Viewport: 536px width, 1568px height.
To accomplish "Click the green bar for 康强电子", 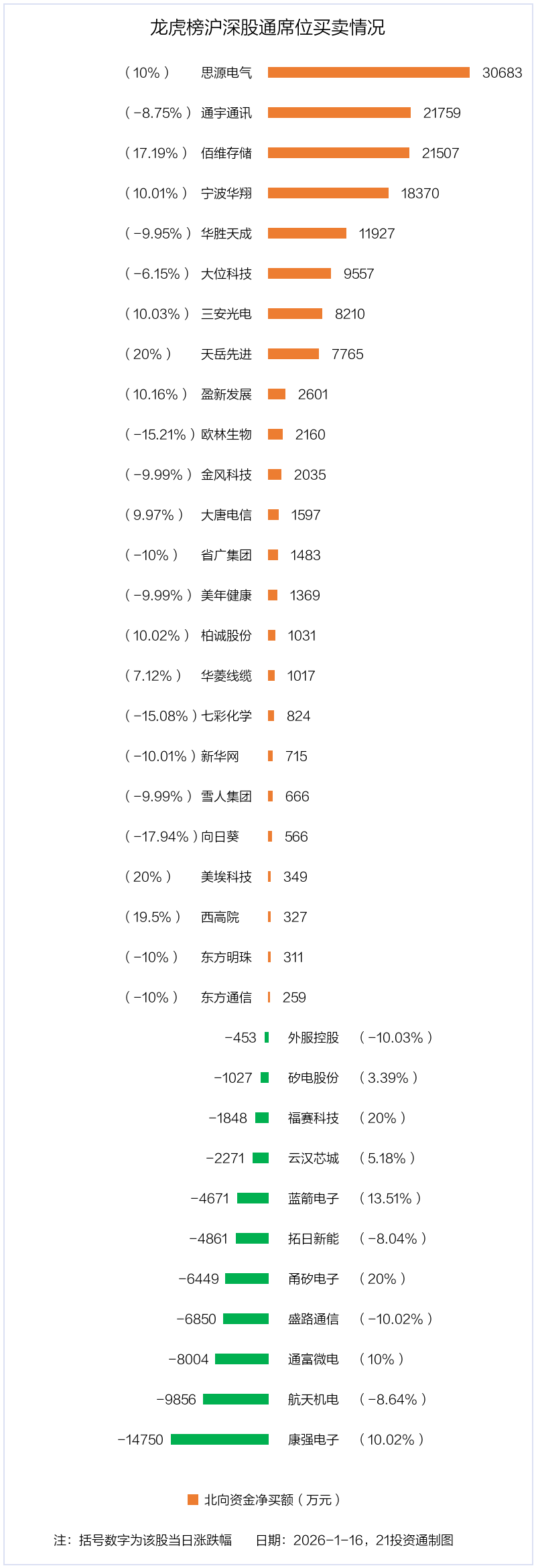I will (220, 1439).
